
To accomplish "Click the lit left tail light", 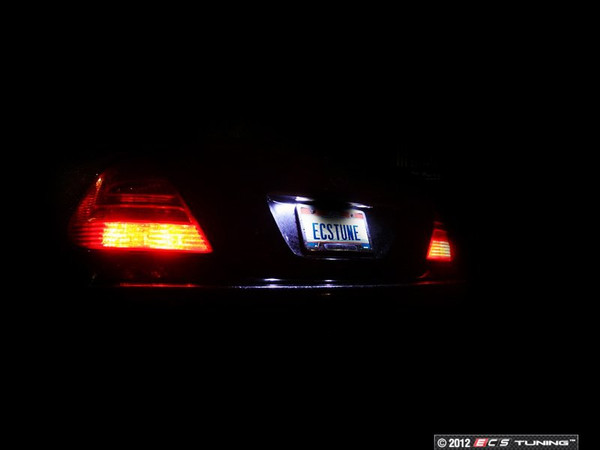I will click(141, 213).
